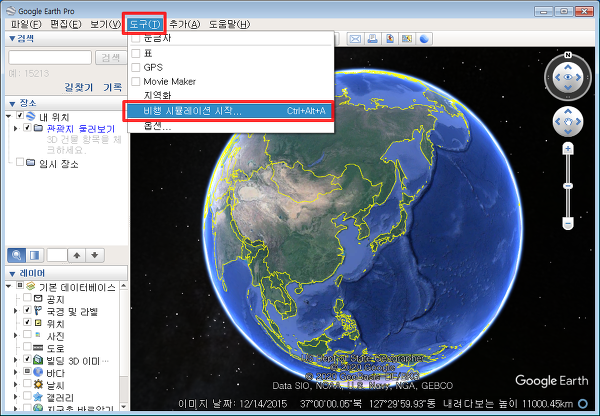Click the move-up arrow on the hand joystick
Image resolution: width=600 pixels, height=416 pixels.
[x=568, y=111]
